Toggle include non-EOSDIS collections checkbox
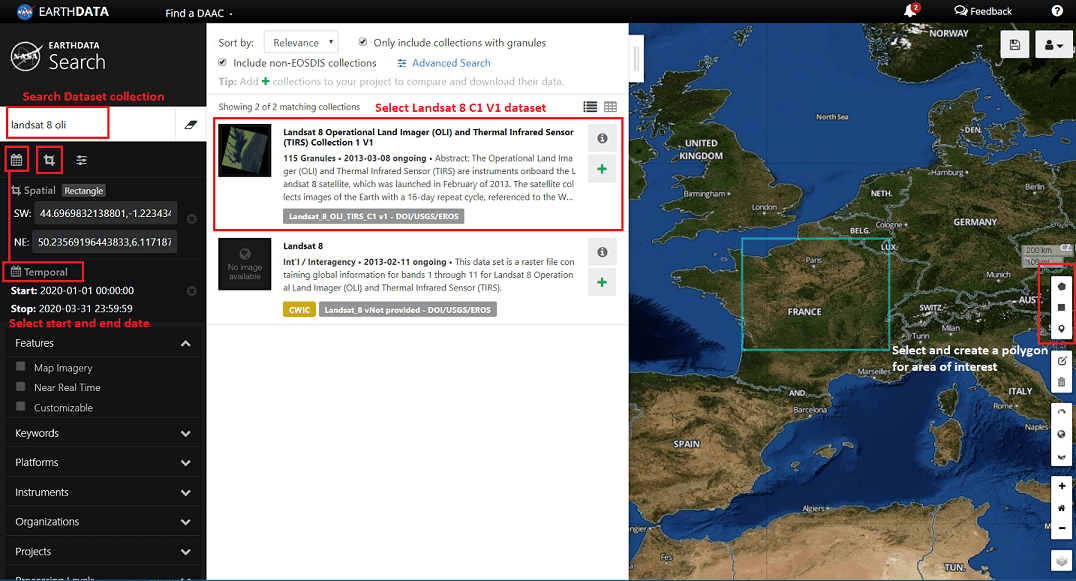 coord(222,62)
